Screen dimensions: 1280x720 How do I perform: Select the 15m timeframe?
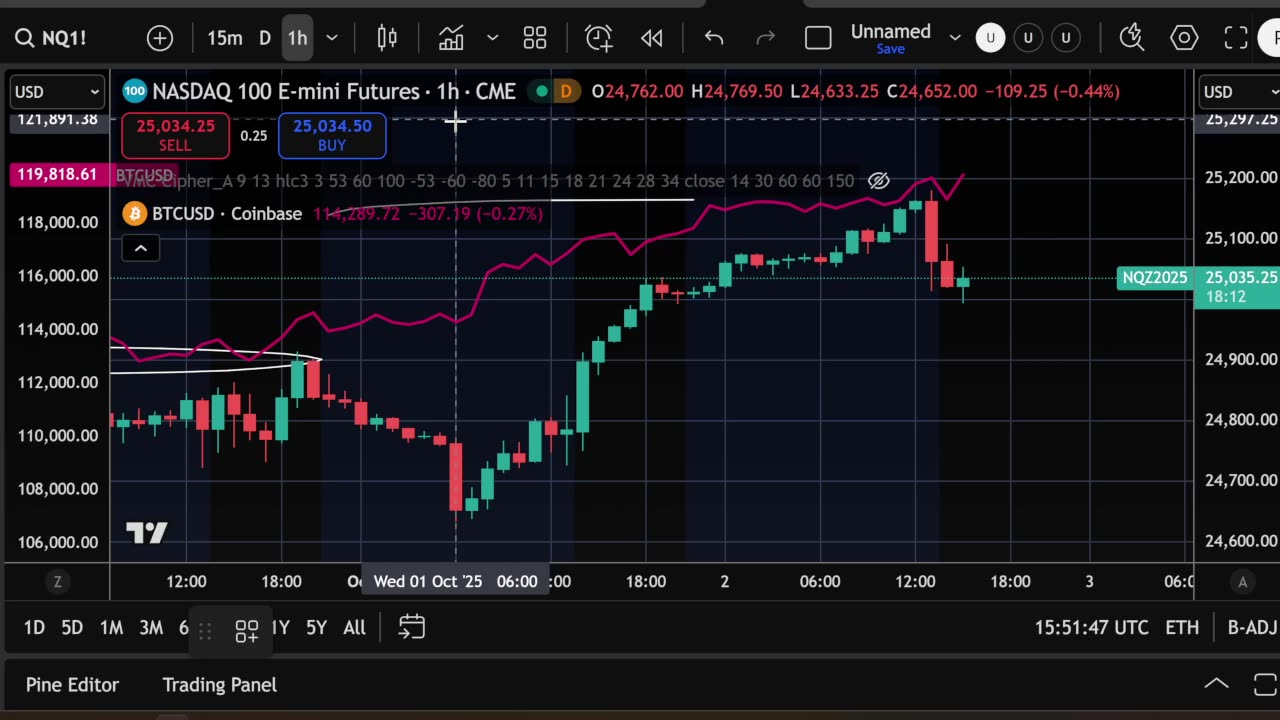225,38
